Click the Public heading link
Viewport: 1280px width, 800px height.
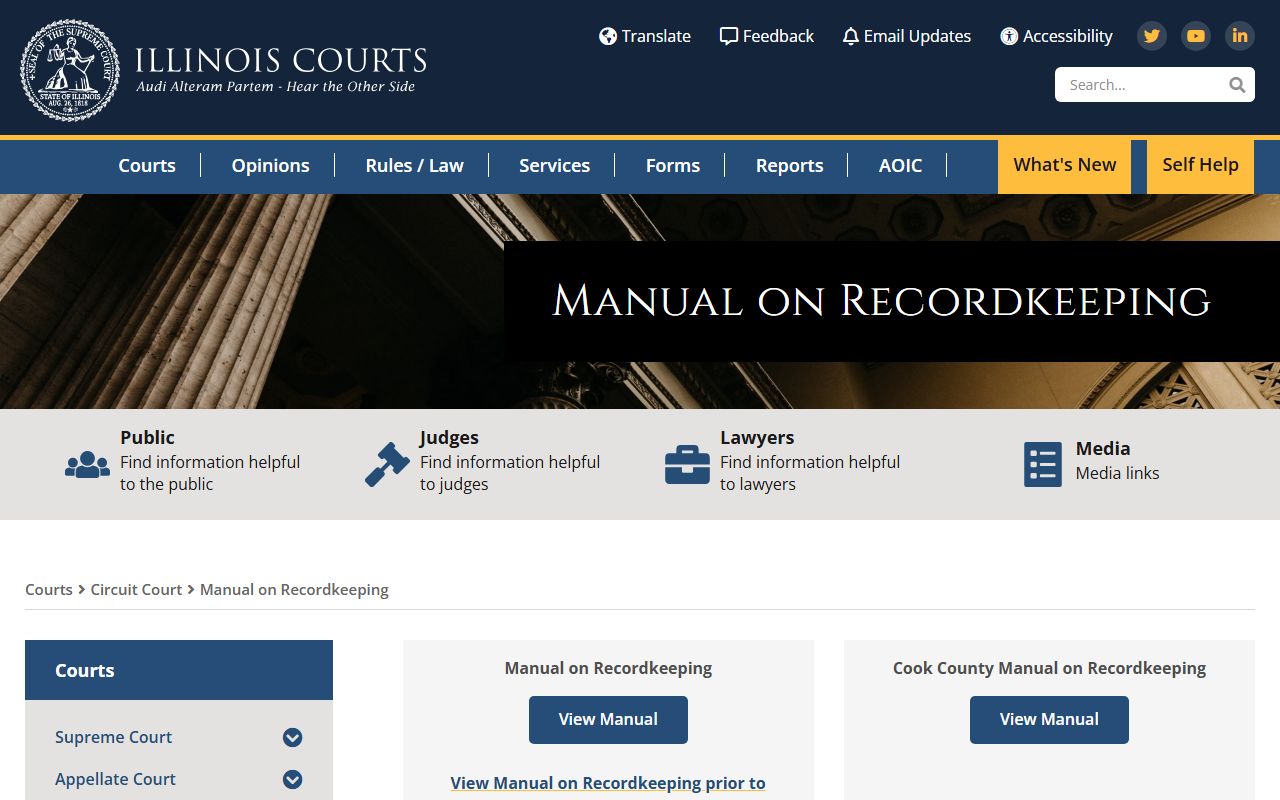[x=147, y=438]
